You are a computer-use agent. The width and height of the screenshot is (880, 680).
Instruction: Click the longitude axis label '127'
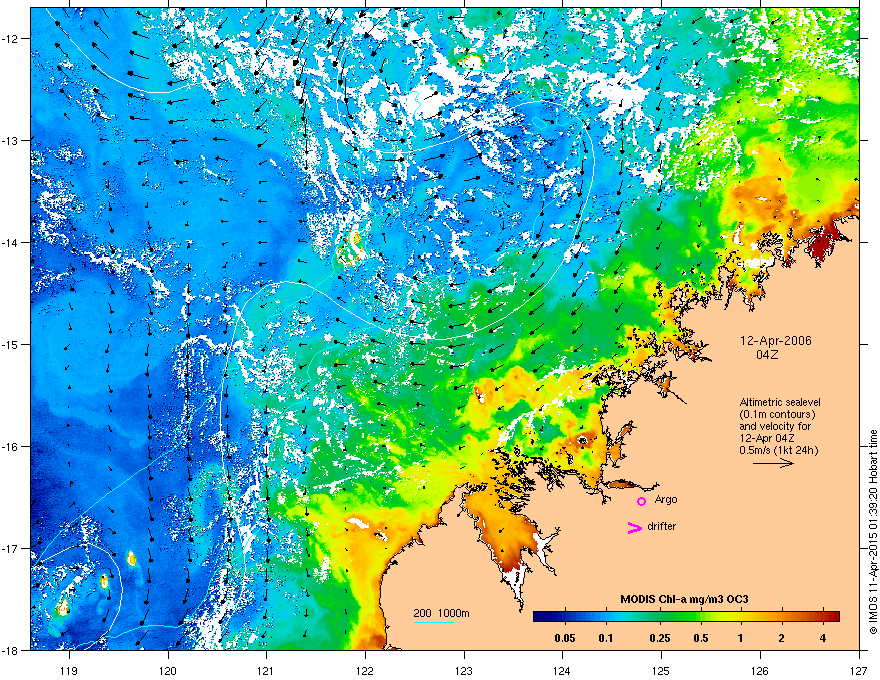pos(859,670)
